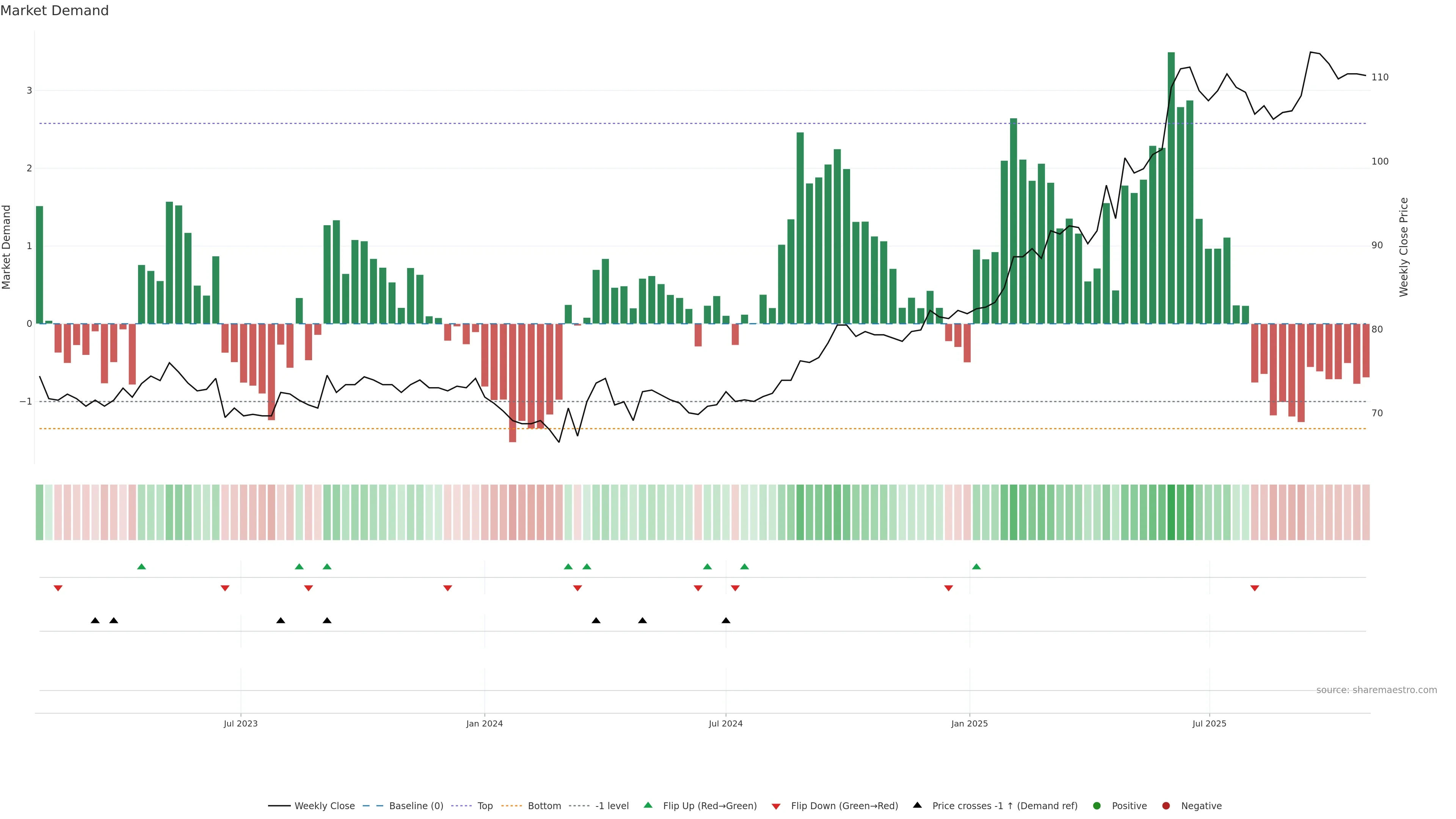Click Price crosses -1 black triangle legend icon
Viewport: 1456px width, 819px height.
917,805
